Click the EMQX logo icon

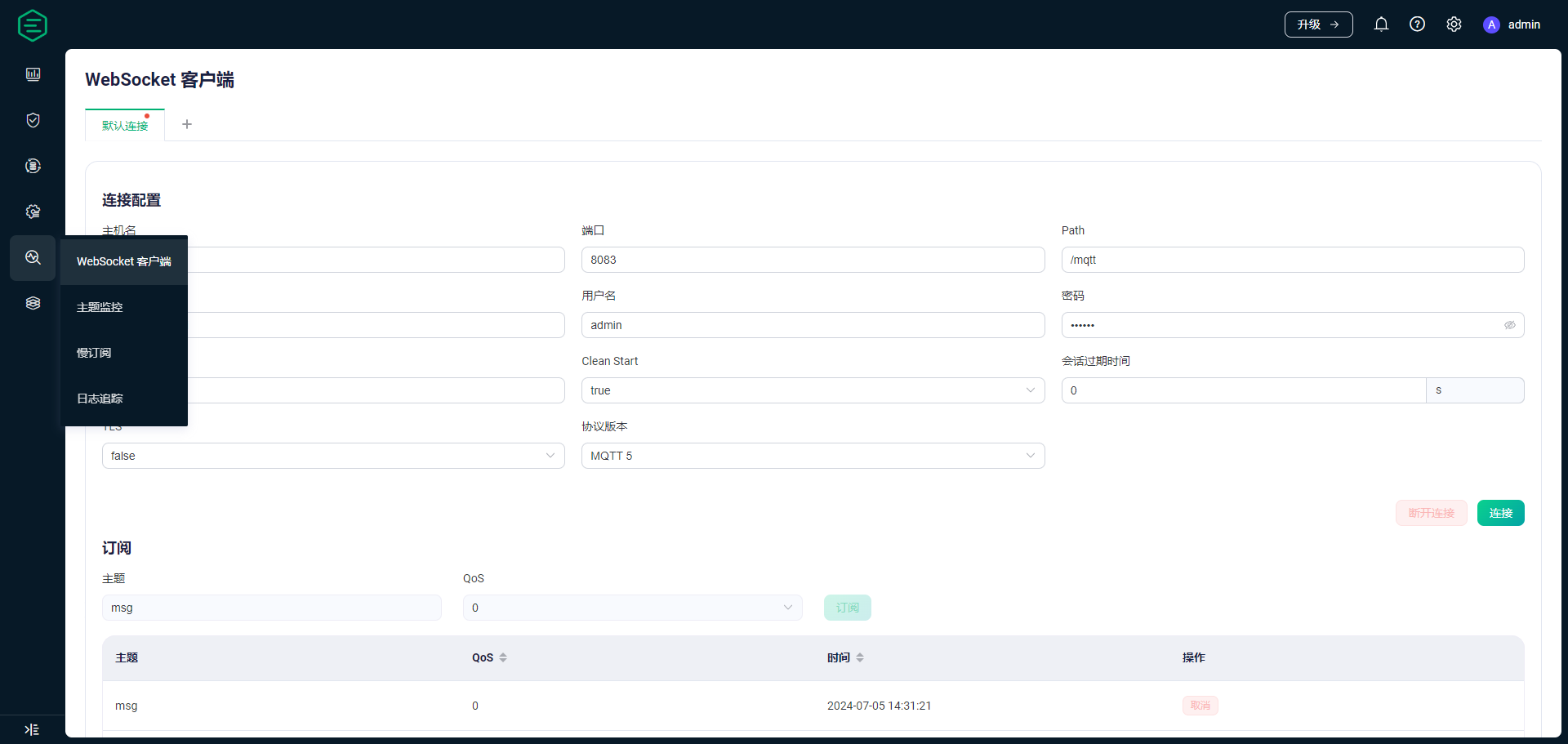33,25
